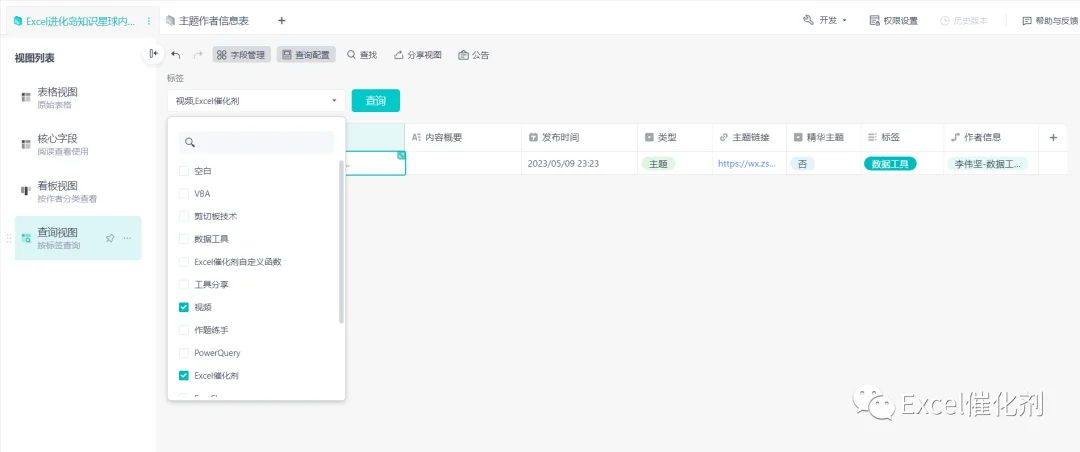The image size is (1080, 452).
Task: Expand the selected cell with corner icon
Action: coord(402,156)
